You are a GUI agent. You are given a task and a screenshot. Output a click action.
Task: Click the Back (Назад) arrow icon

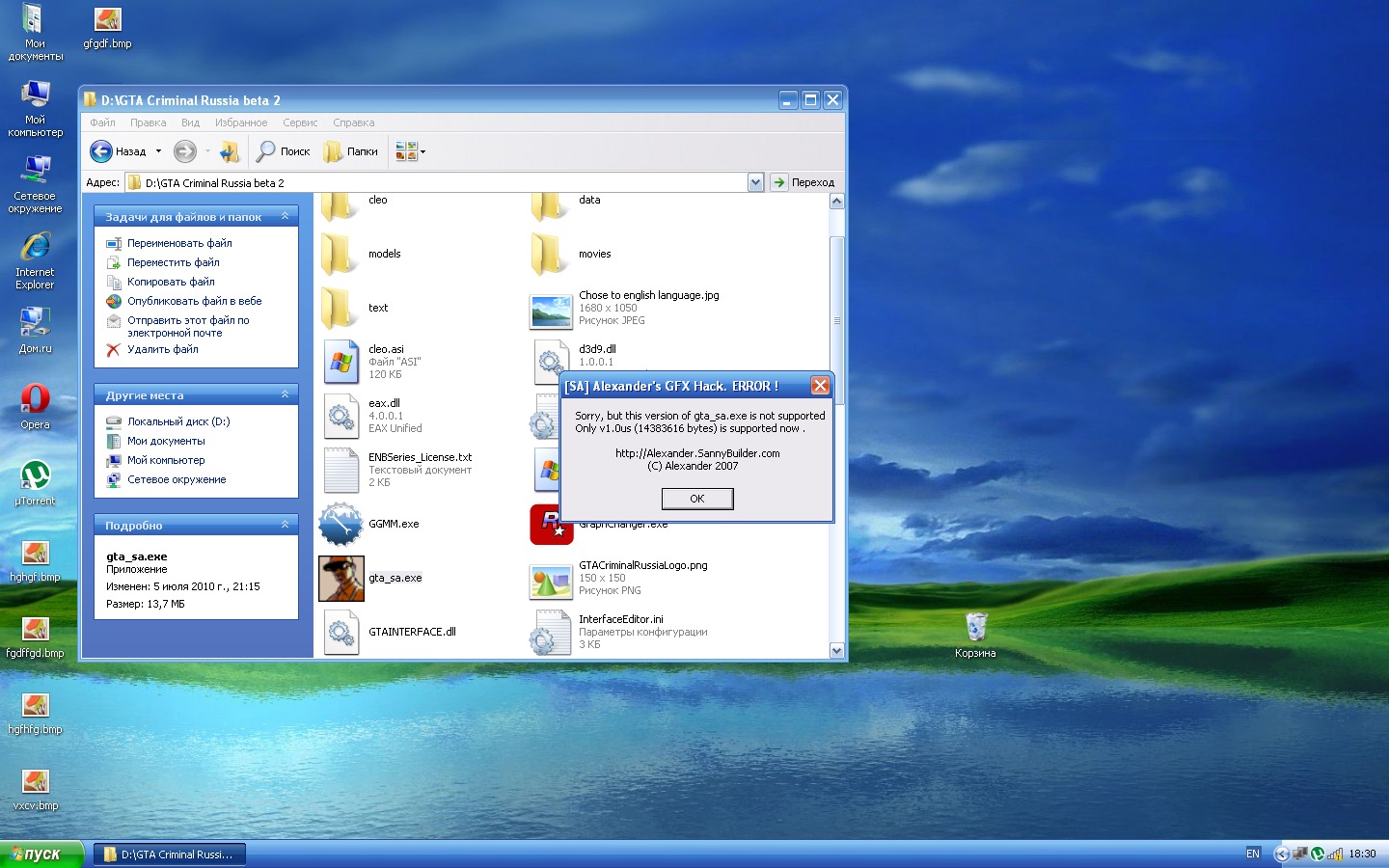coord(101,151)
